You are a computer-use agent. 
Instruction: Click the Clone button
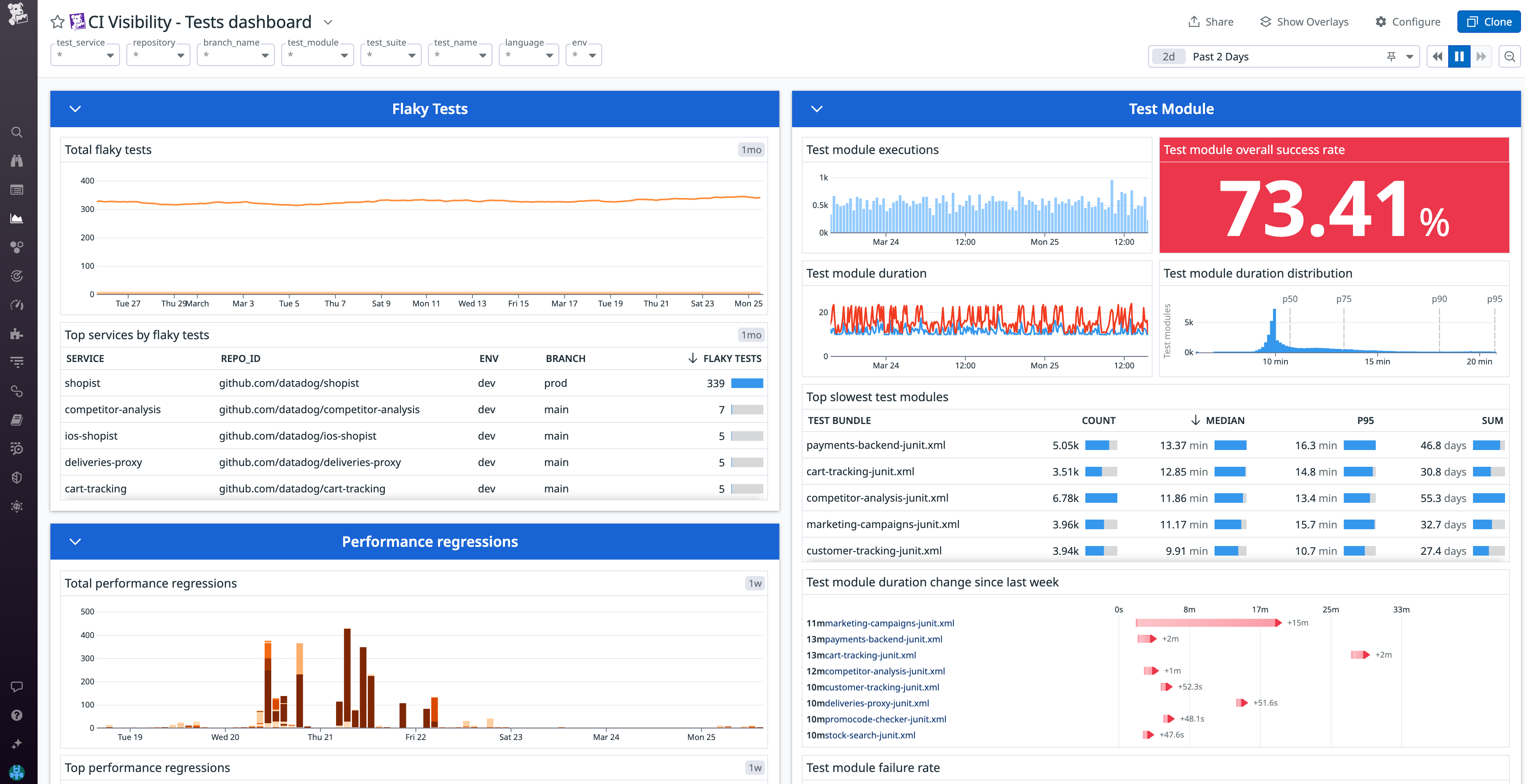1489,21
